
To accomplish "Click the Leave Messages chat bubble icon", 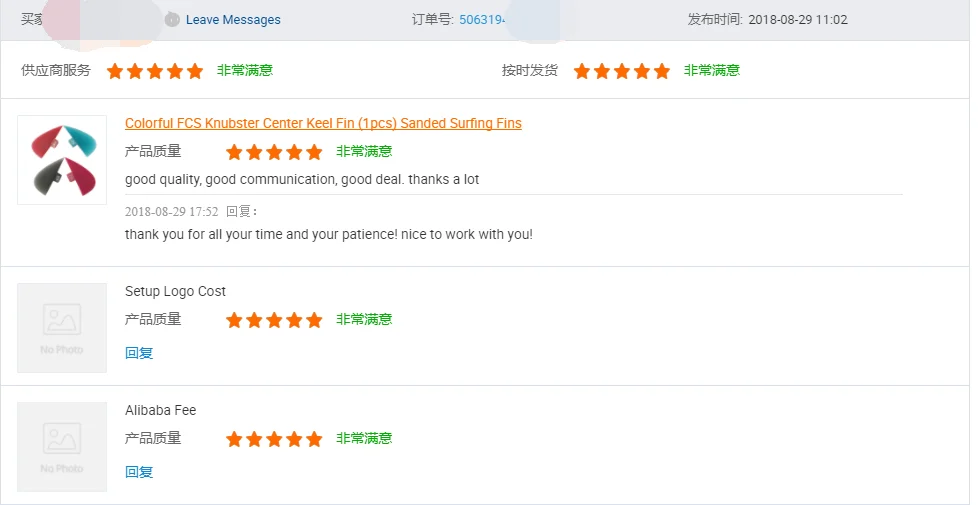I will click(x=172, y=20).
